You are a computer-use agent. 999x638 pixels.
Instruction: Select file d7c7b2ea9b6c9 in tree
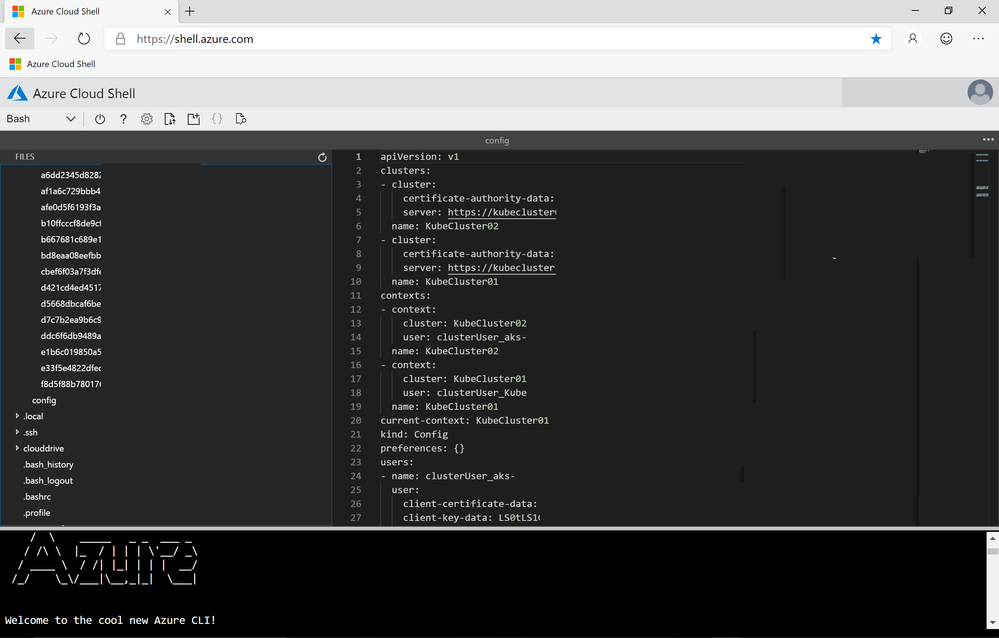tap(71, 319)
